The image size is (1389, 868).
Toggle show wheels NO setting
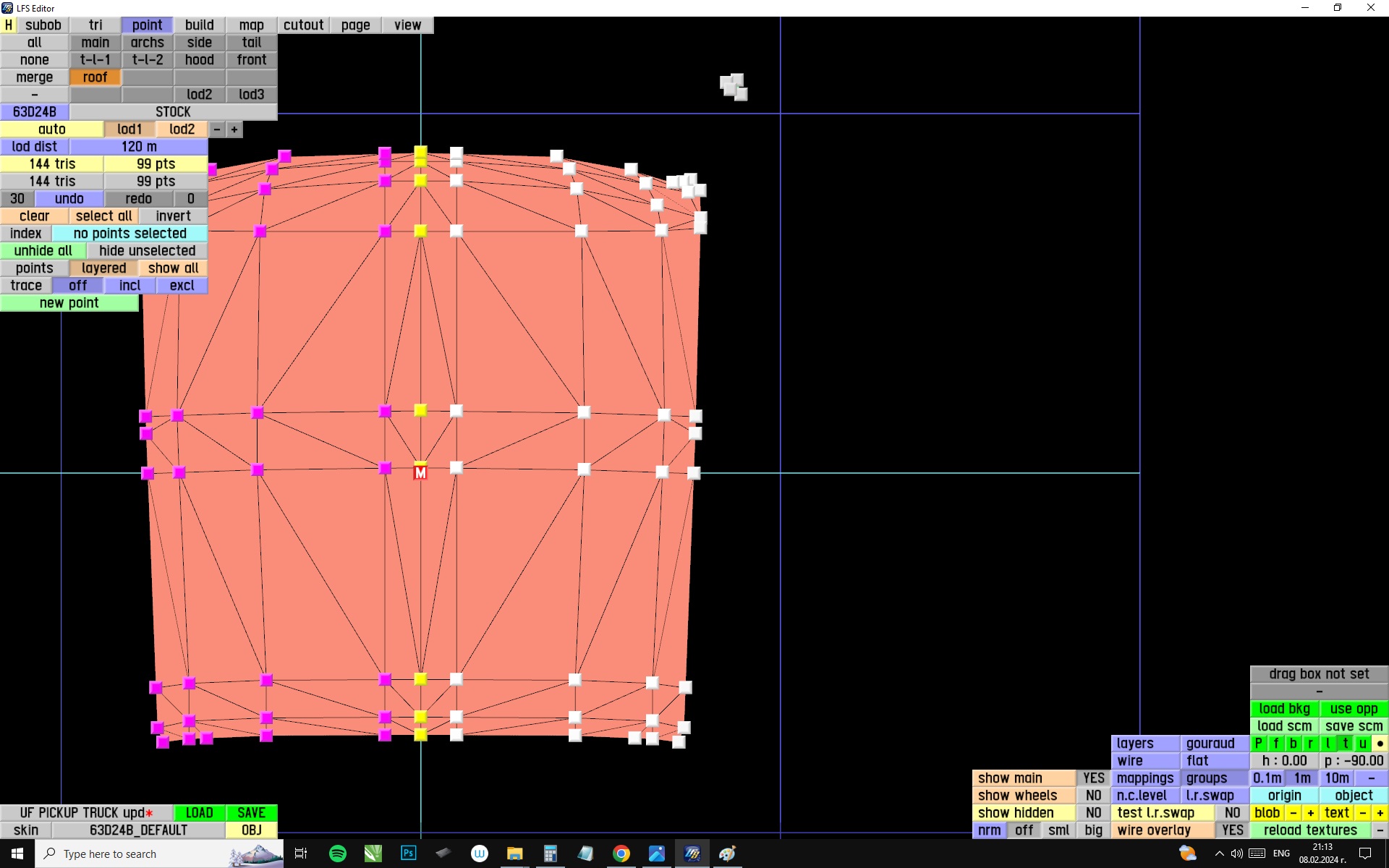coord(1093,796)
